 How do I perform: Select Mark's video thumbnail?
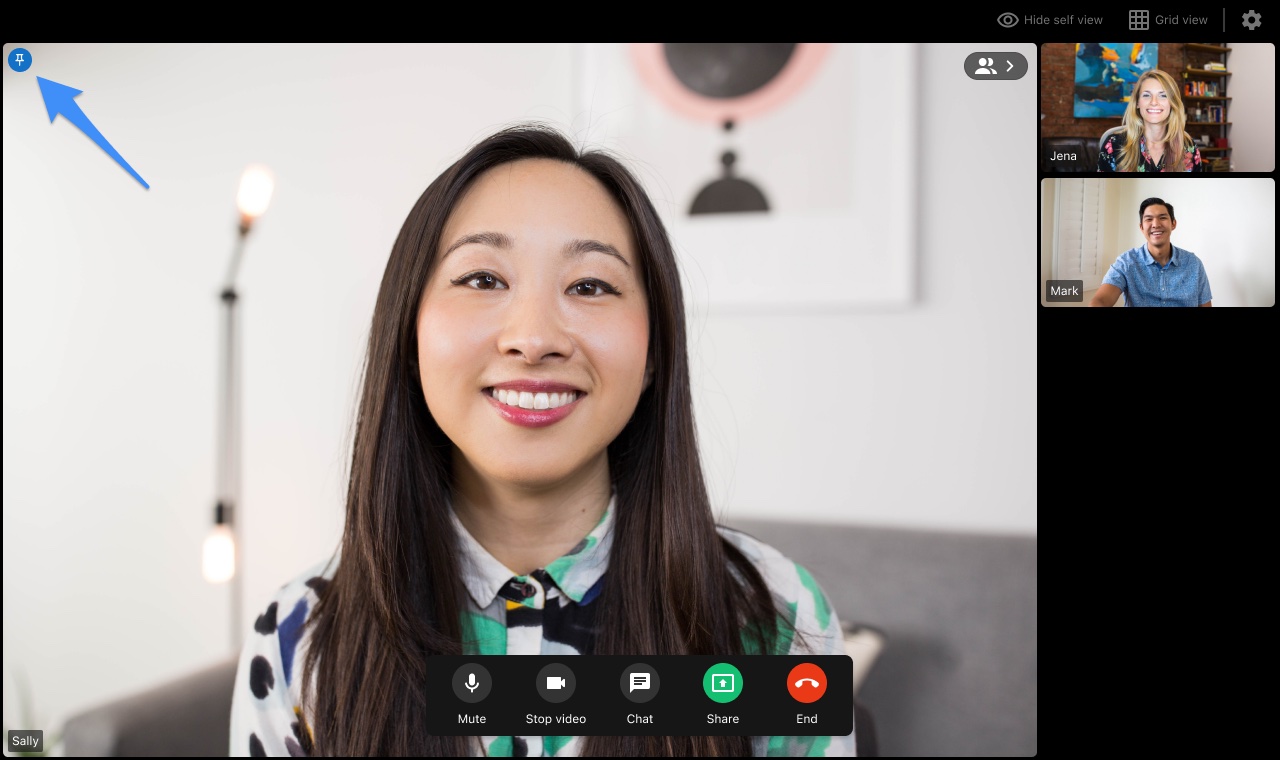1157,242
